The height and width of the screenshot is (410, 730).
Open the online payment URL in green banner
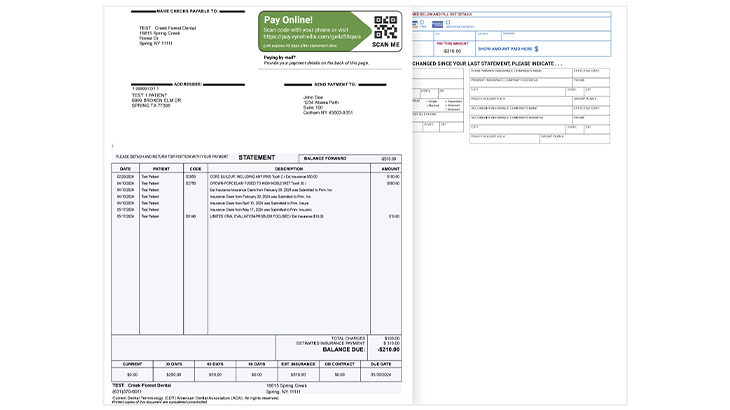312,36
